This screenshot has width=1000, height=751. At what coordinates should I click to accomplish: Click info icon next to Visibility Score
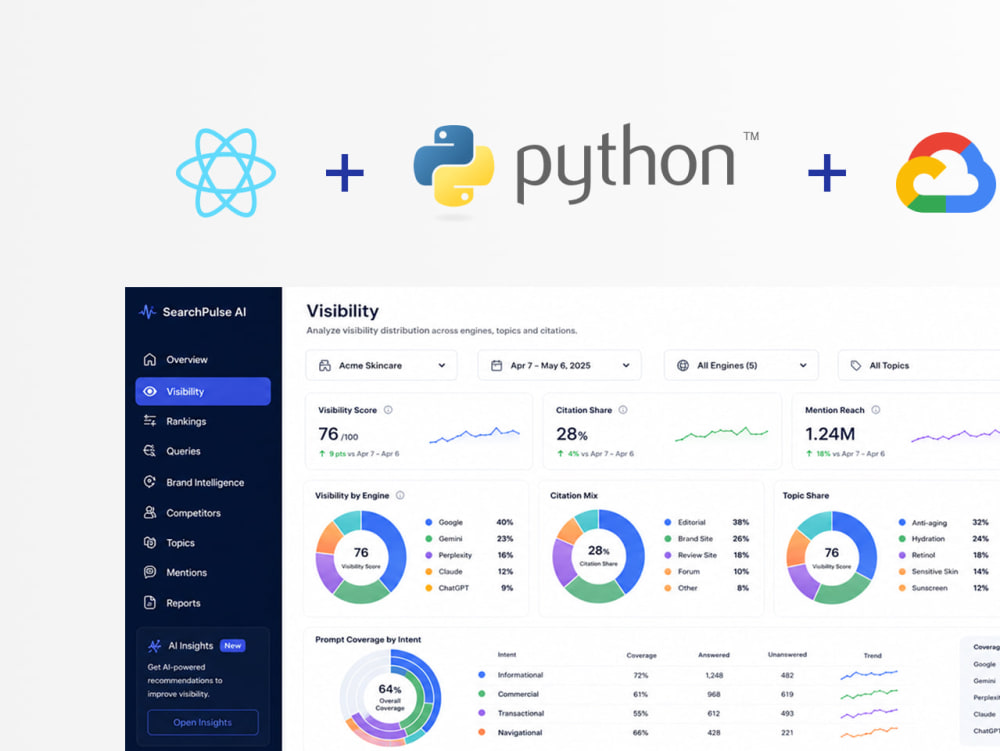(x=388, y=410)
